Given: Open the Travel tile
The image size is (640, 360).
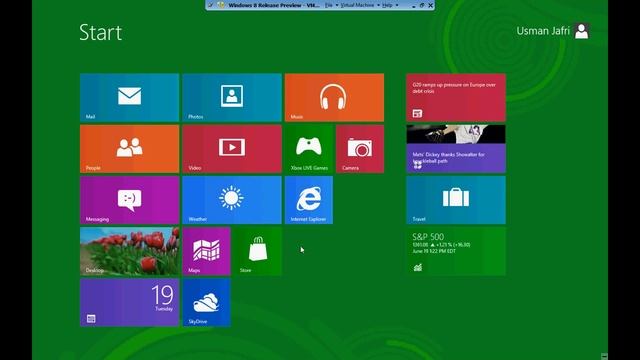Looking at the screenshot, I should [456, 200].
